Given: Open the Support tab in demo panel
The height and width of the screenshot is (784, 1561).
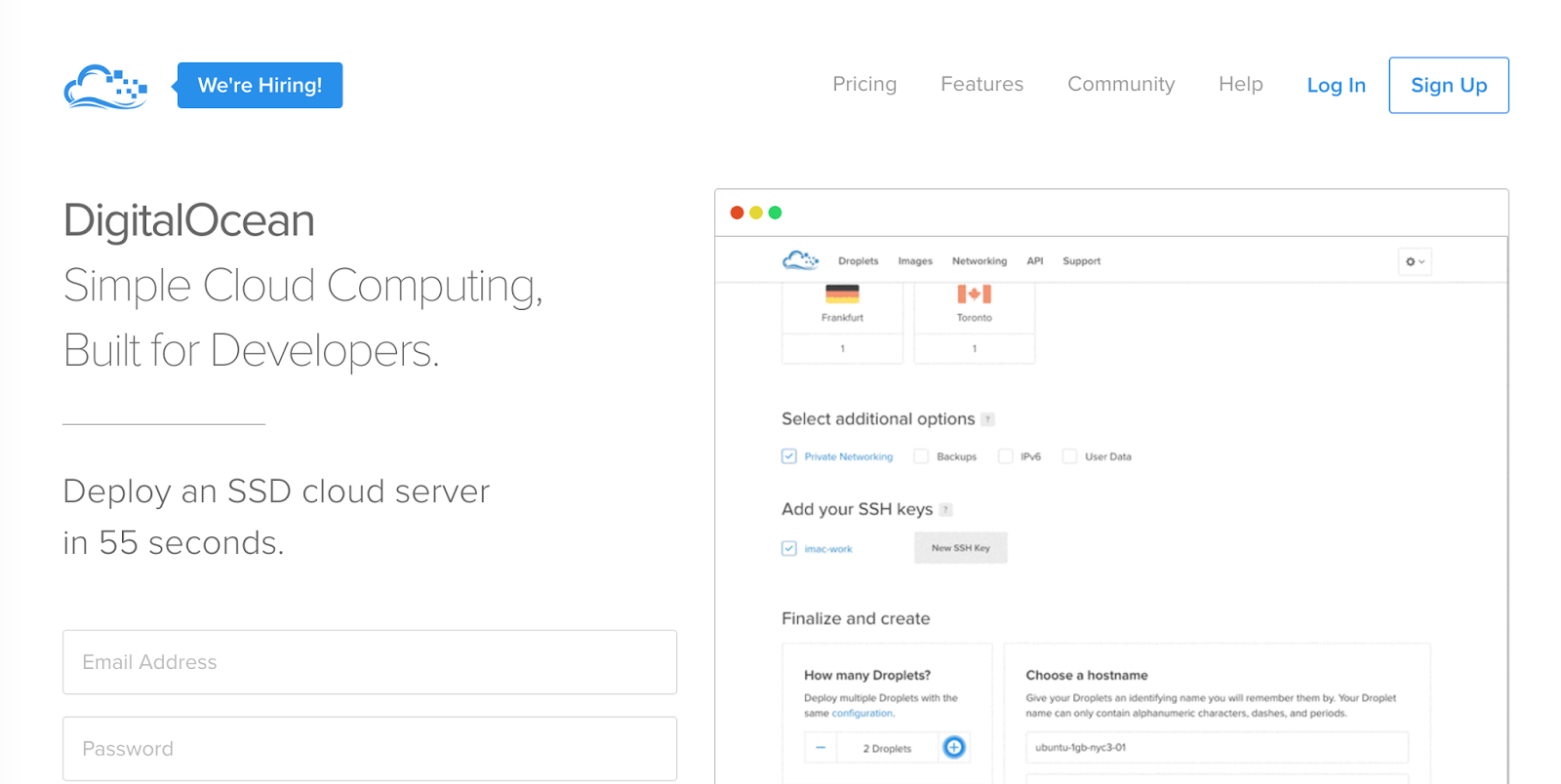Looking at the screenshot, I should click(1081, 261).
